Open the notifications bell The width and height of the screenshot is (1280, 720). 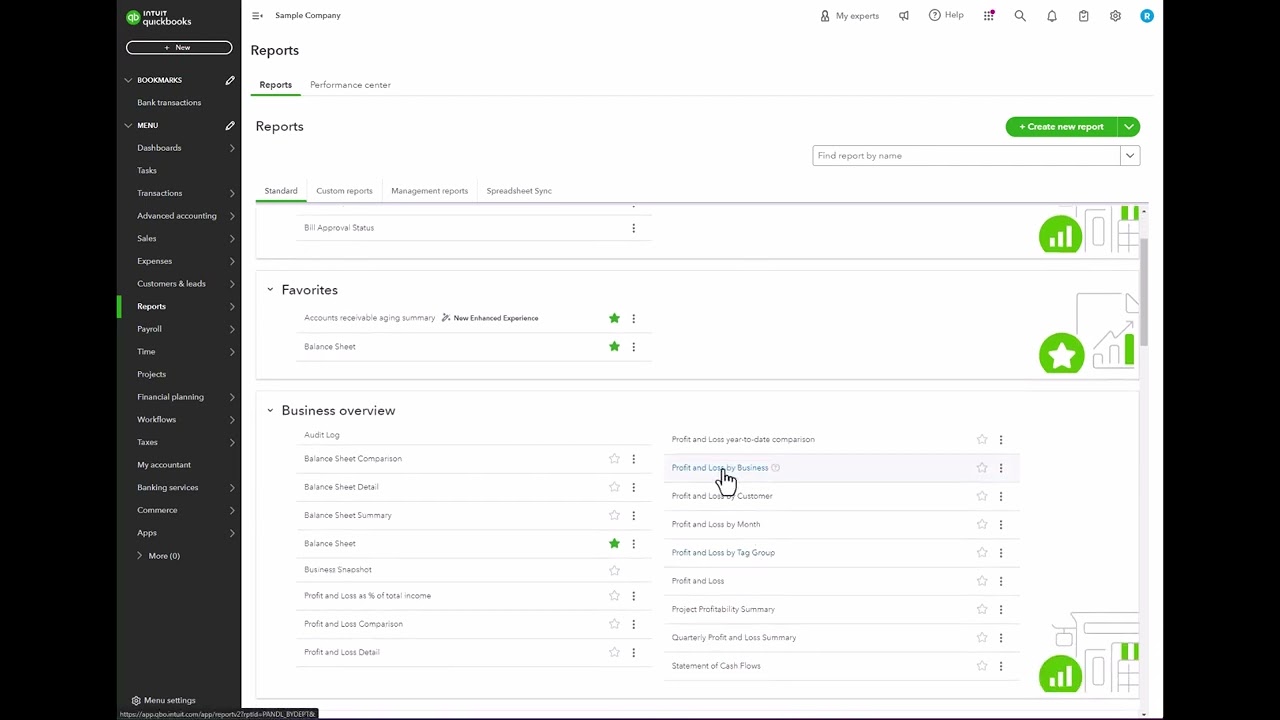1052,16
